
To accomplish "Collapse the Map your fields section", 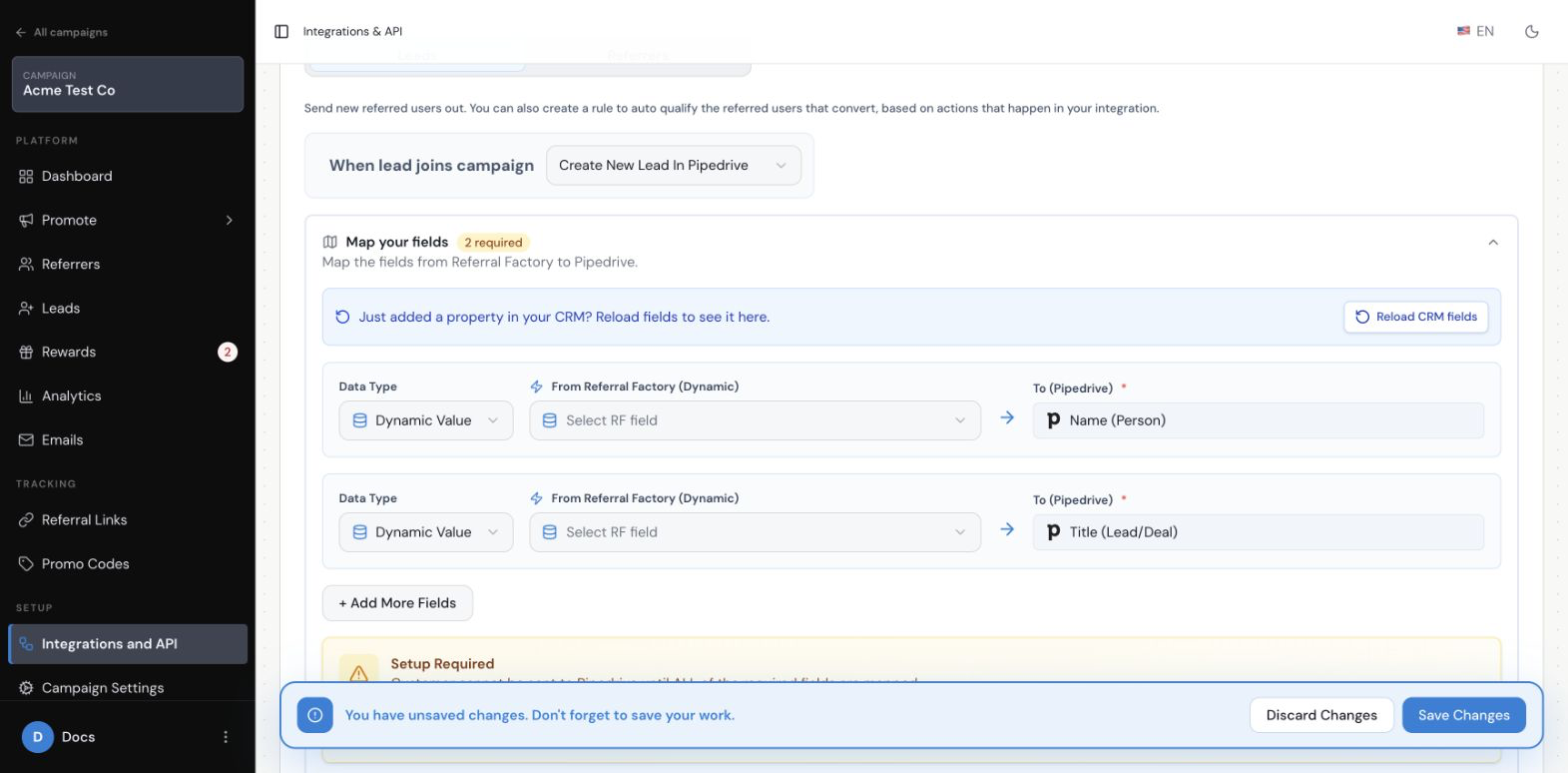I will 1493,243.
